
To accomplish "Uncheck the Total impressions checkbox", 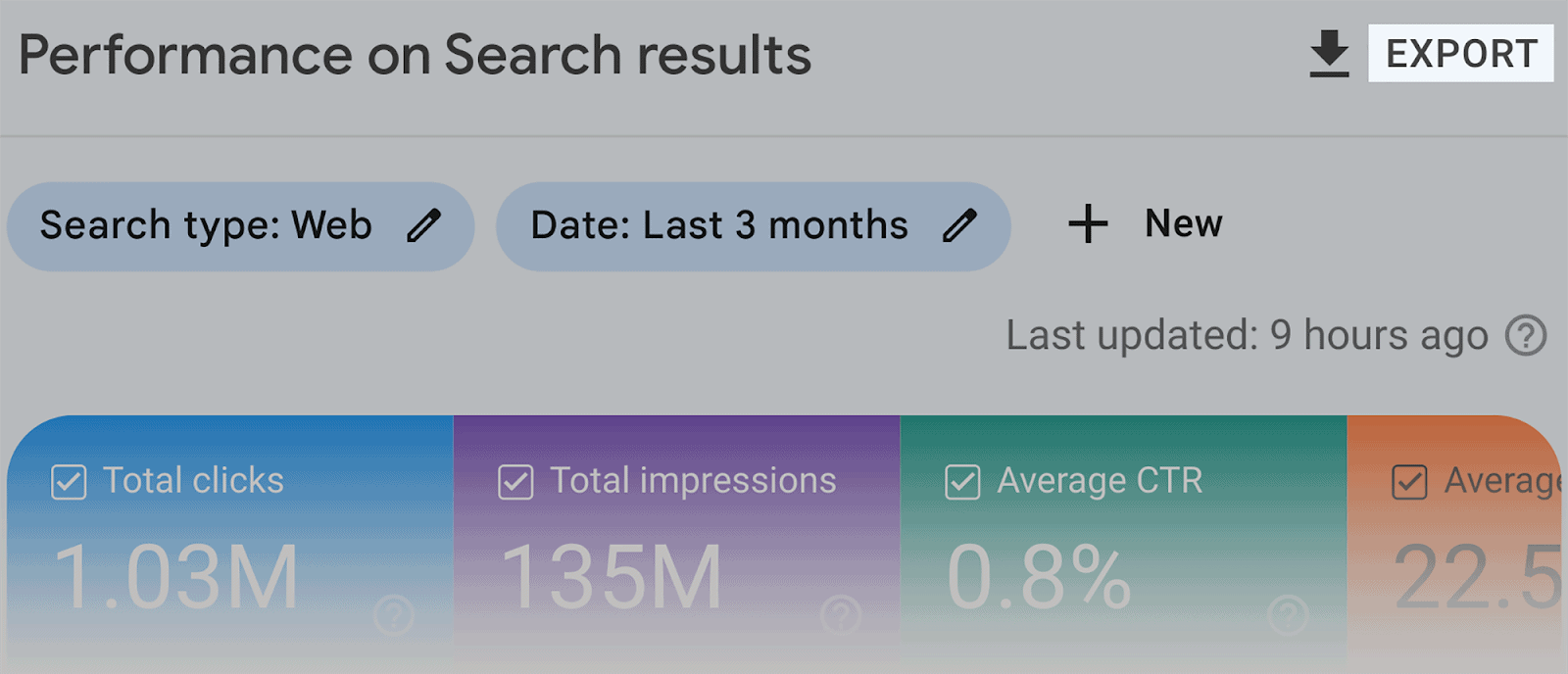I will [514, 480].
